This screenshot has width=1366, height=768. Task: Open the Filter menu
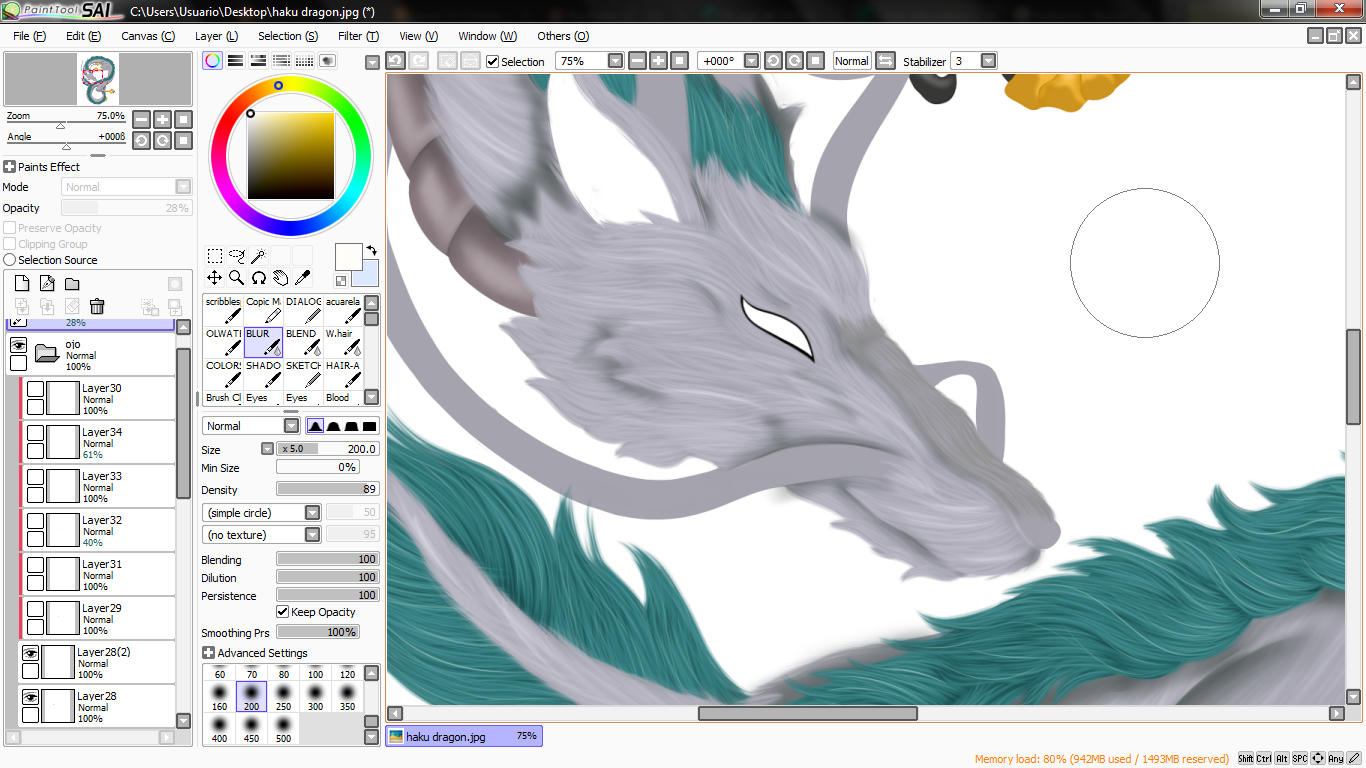point(358,36)
